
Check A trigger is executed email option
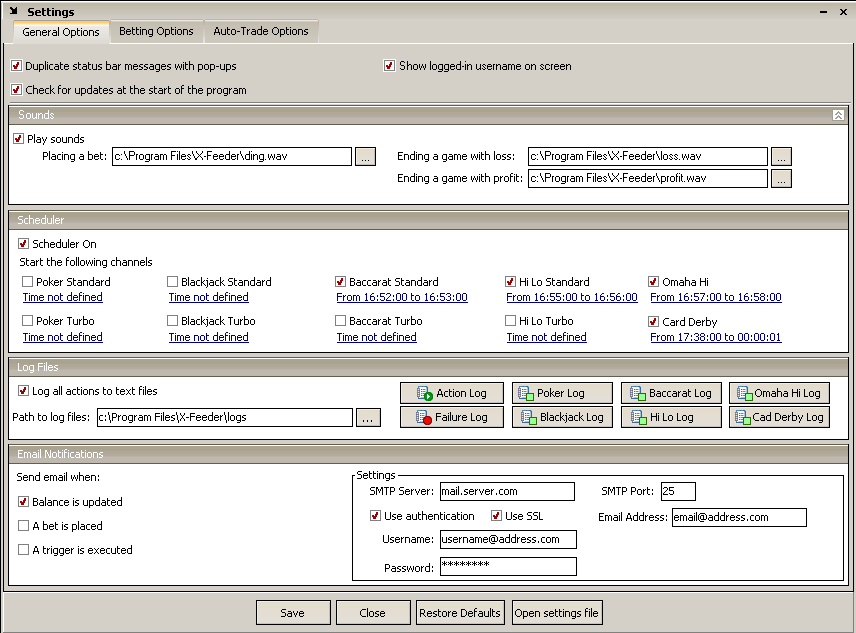click(x=23, y=550)
